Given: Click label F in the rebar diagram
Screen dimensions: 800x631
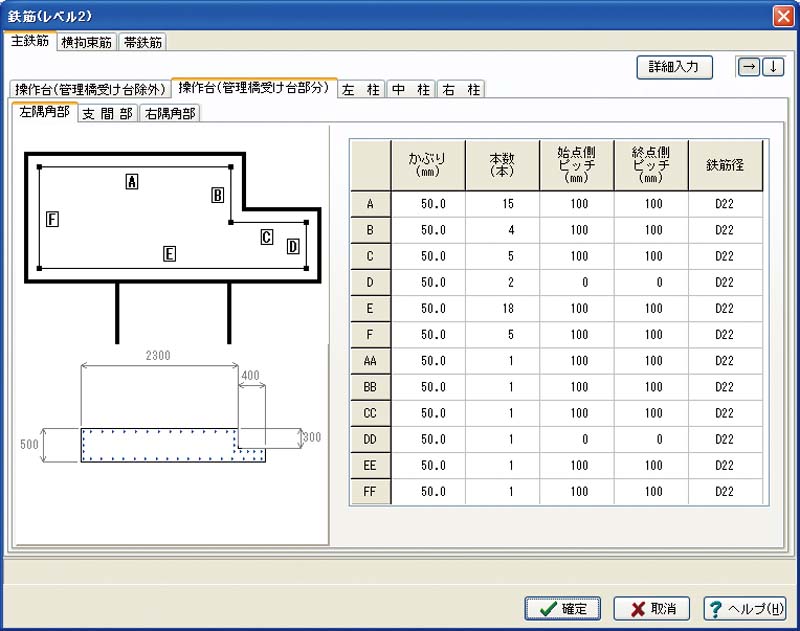Looking at the screenshot, I should tap(52, 219).
